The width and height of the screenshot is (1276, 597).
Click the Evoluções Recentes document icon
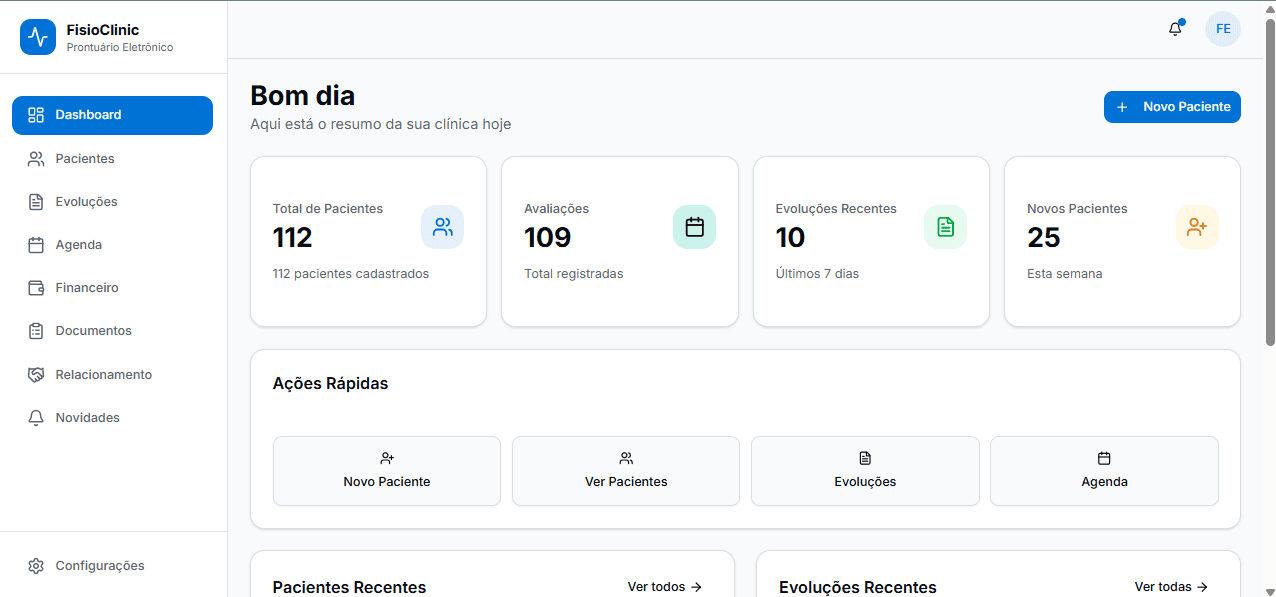coord(945,227)
